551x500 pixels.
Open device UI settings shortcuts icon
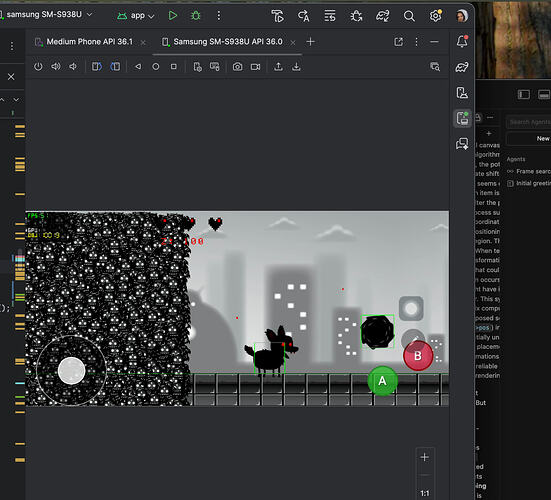pos(197,66)
